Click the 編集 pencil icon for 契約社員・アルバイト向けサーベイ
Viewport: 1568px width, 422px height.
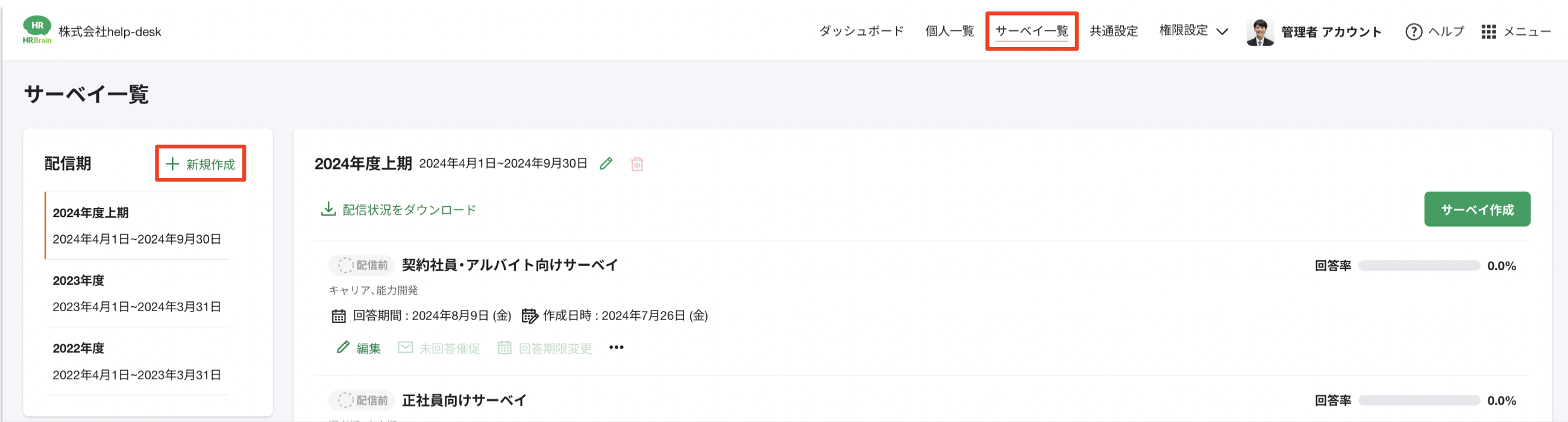343,347
